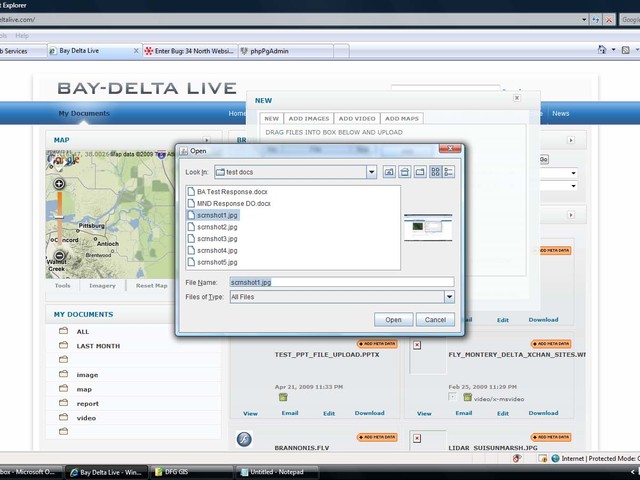Switch to Enter Bug 34 North browser tab
The height and width of the screenshot is (480, 640).
[x=190, y=51]
